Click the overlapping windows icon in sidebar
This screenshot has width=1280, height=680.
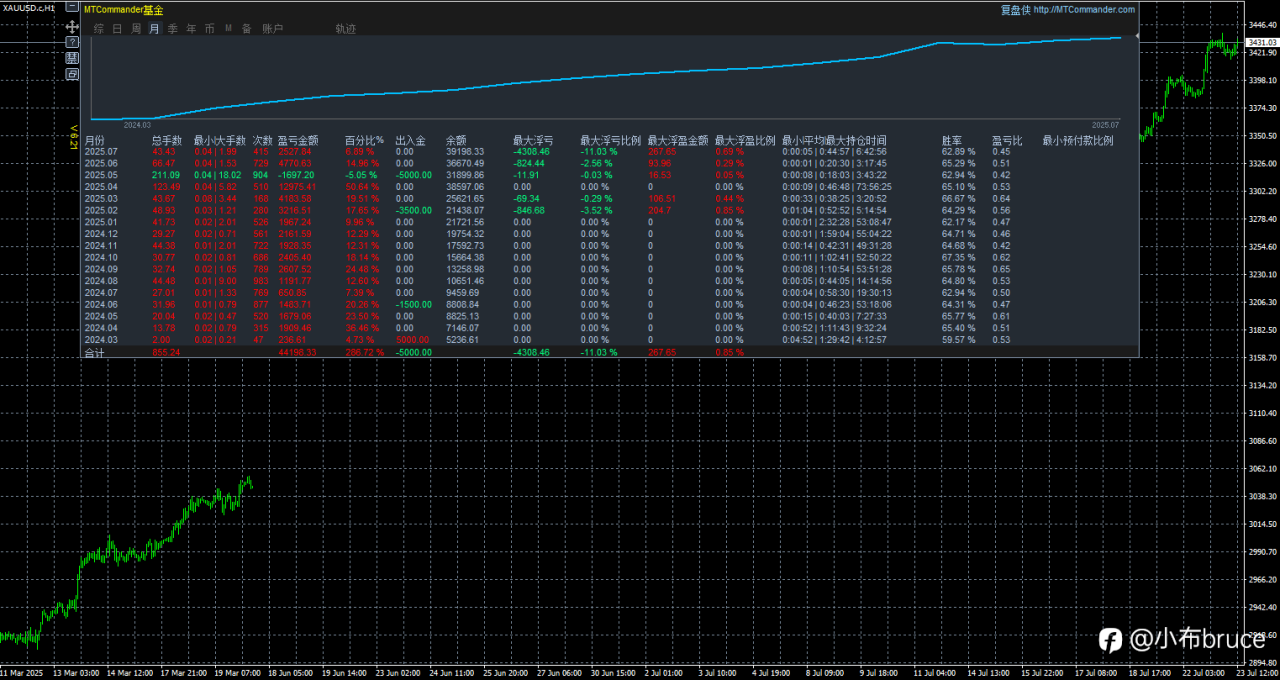pos(72,74)
